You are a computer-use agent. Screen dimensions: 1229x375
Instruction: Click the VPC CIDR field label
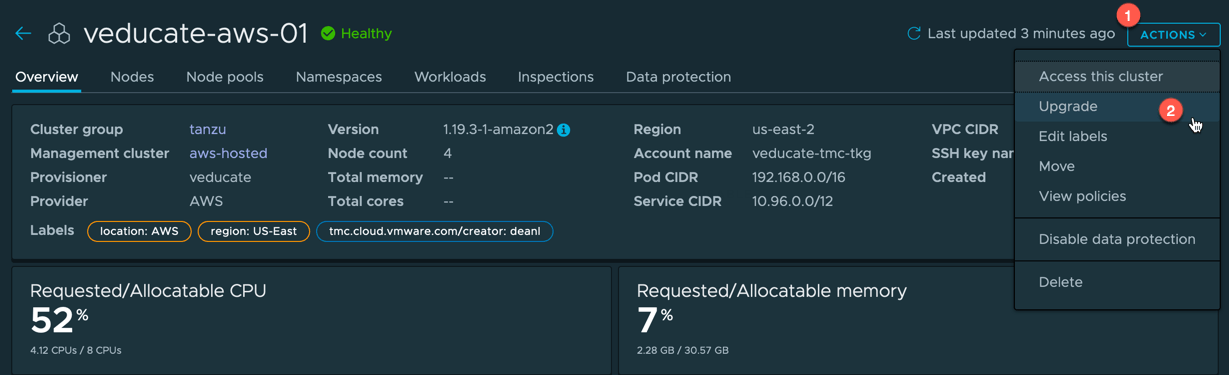(x=965, y=129)
